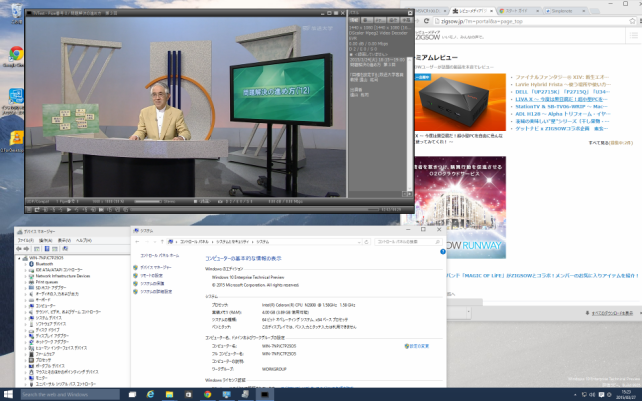This screenshot has width=642, height=401.
Task: Open the StationTV & SB-TV06-WRIP review link
Action: tap(561, 106)
